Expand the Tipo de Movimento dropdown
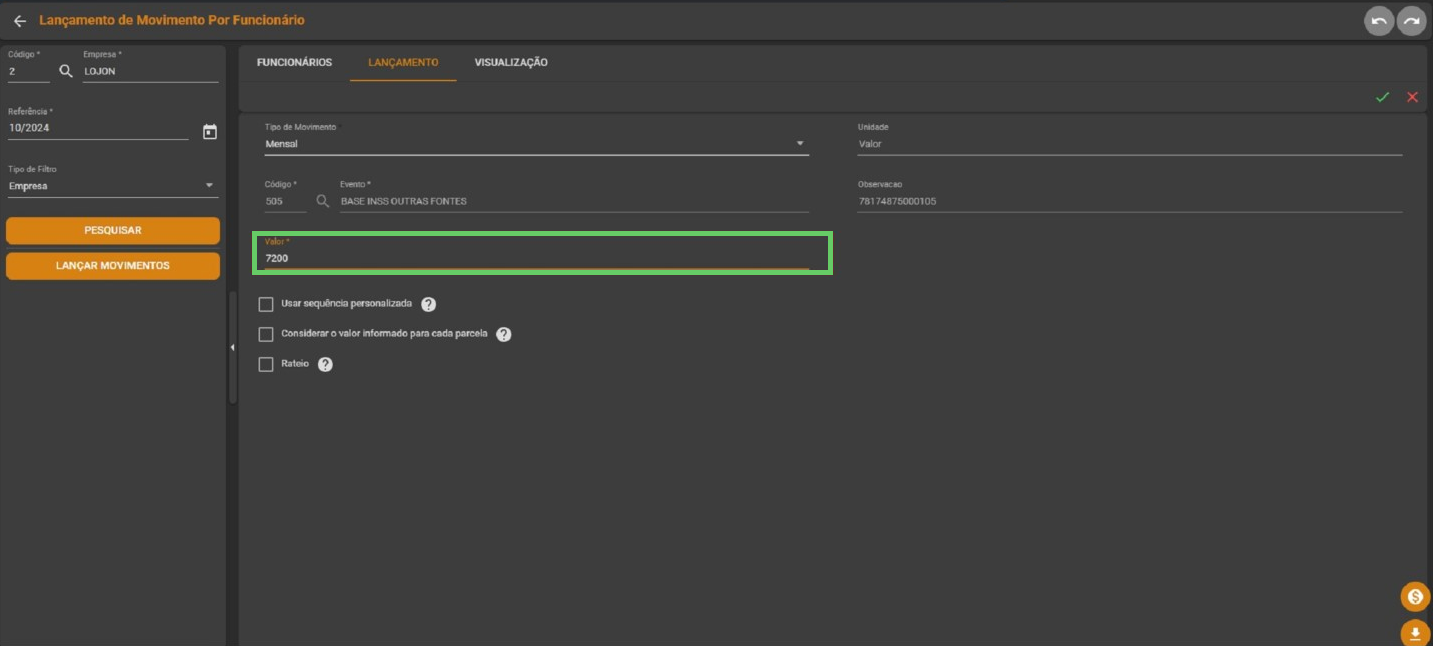 tap(536, 144)
